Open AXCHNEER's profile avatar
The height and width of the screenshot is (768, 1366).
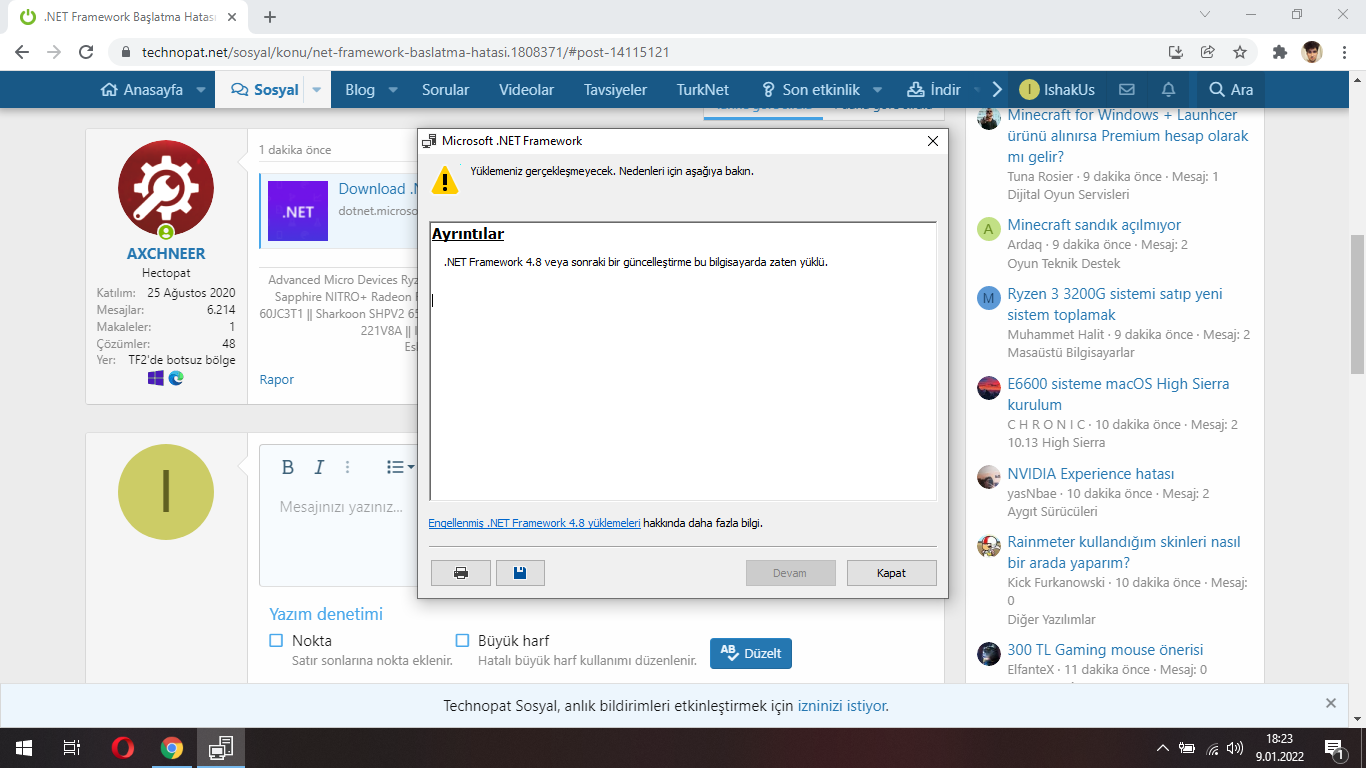166,188
